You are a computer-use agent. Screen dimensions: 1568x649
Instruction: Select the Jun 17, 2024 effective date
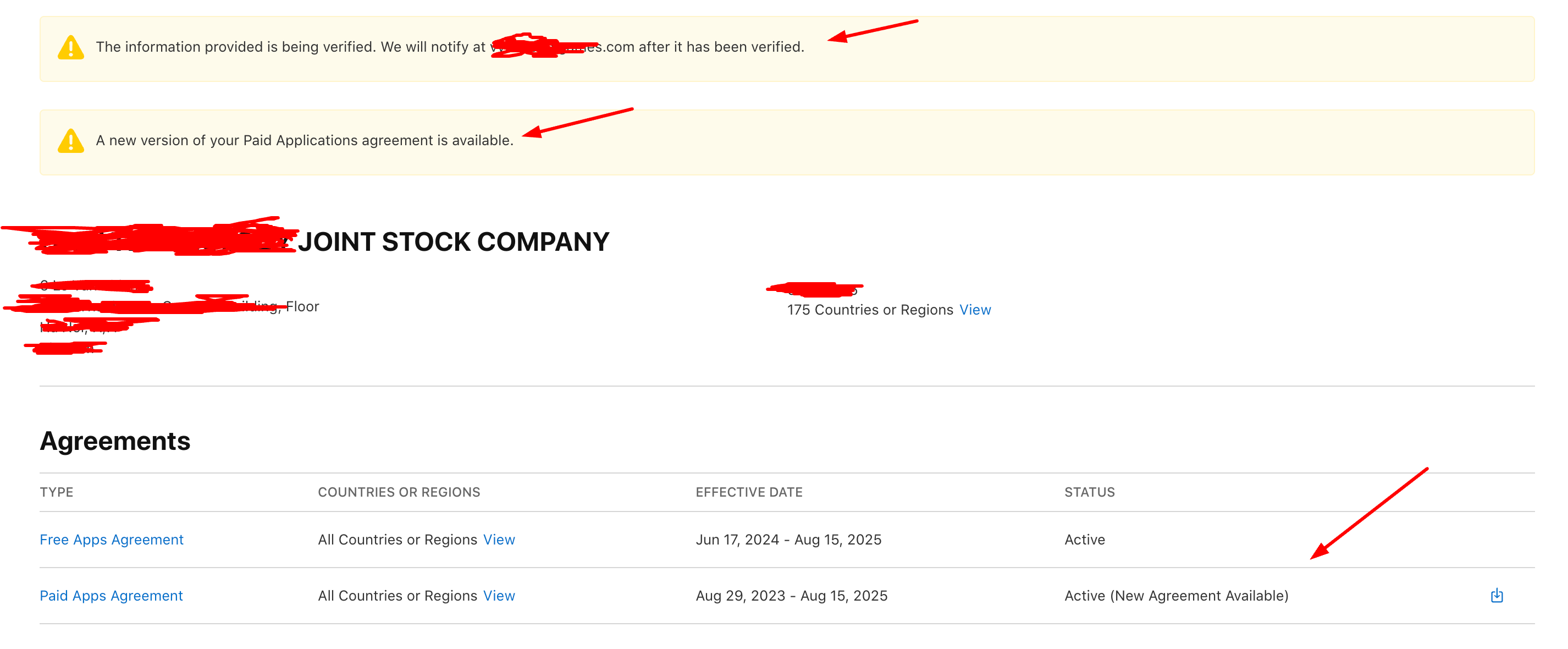pyautogui.click(x=737, y=540)
